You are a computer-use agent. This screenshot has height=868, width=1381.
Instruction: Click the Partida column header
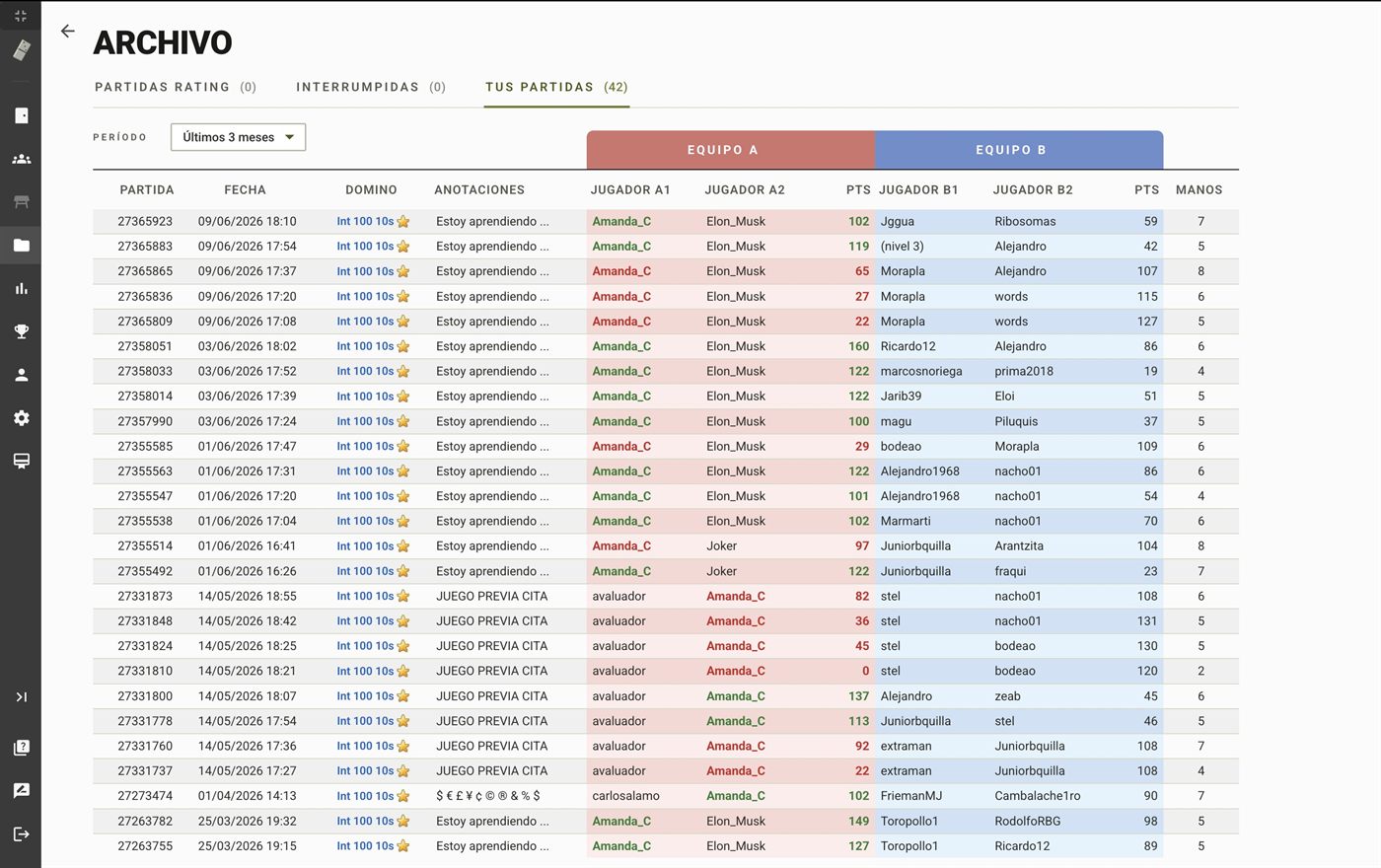point(147,189)
